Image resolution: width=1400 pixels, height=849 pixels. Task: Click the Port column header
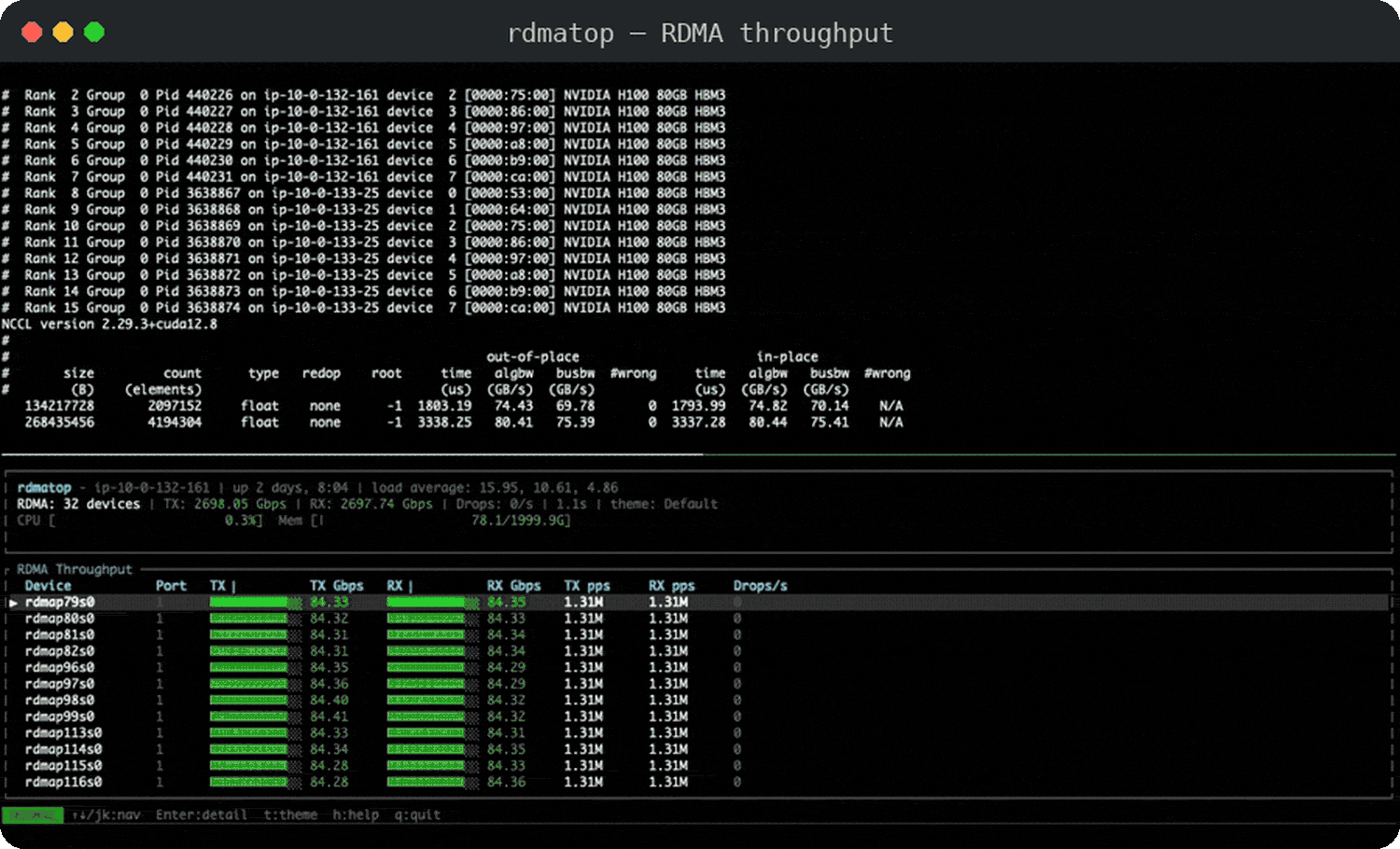[171, 586]
